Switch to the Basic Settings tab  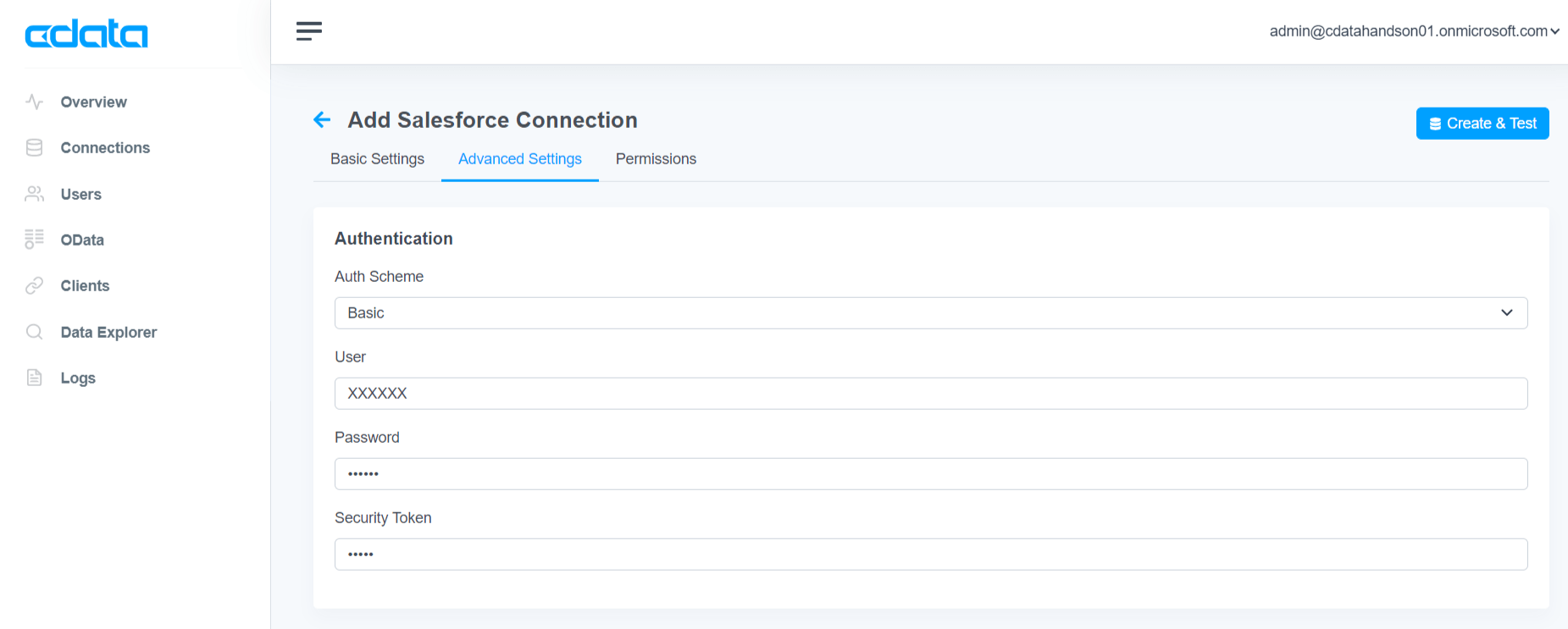pyautogui.click(x=377, y=159)
